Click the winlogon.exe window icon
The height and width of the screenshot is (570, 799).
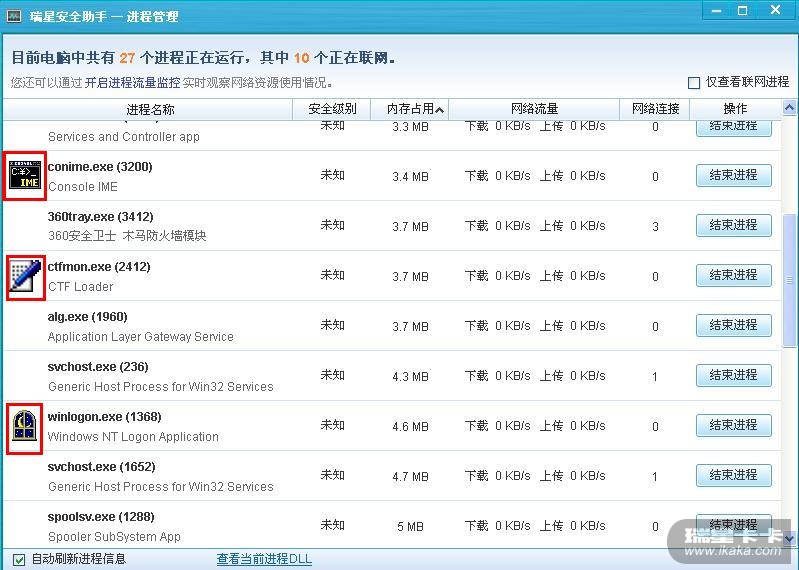click(x=24, y=426)
